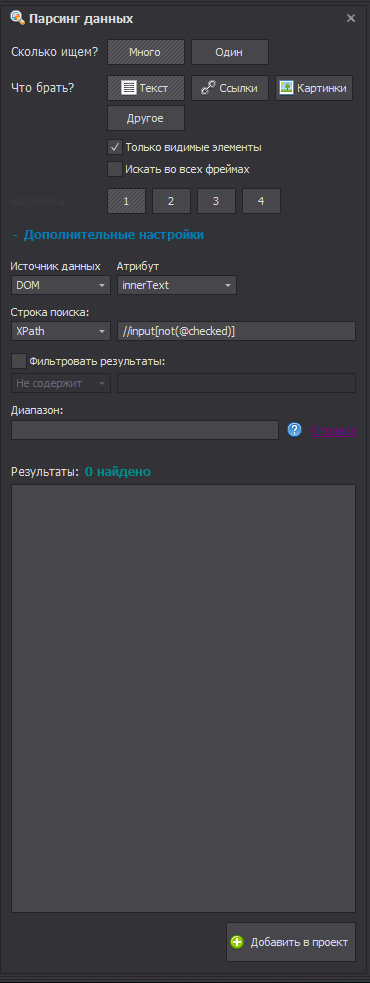Click the Добавить в проект button
The height and width of the screenshot is (983, 370).
[x=291, y=942]
